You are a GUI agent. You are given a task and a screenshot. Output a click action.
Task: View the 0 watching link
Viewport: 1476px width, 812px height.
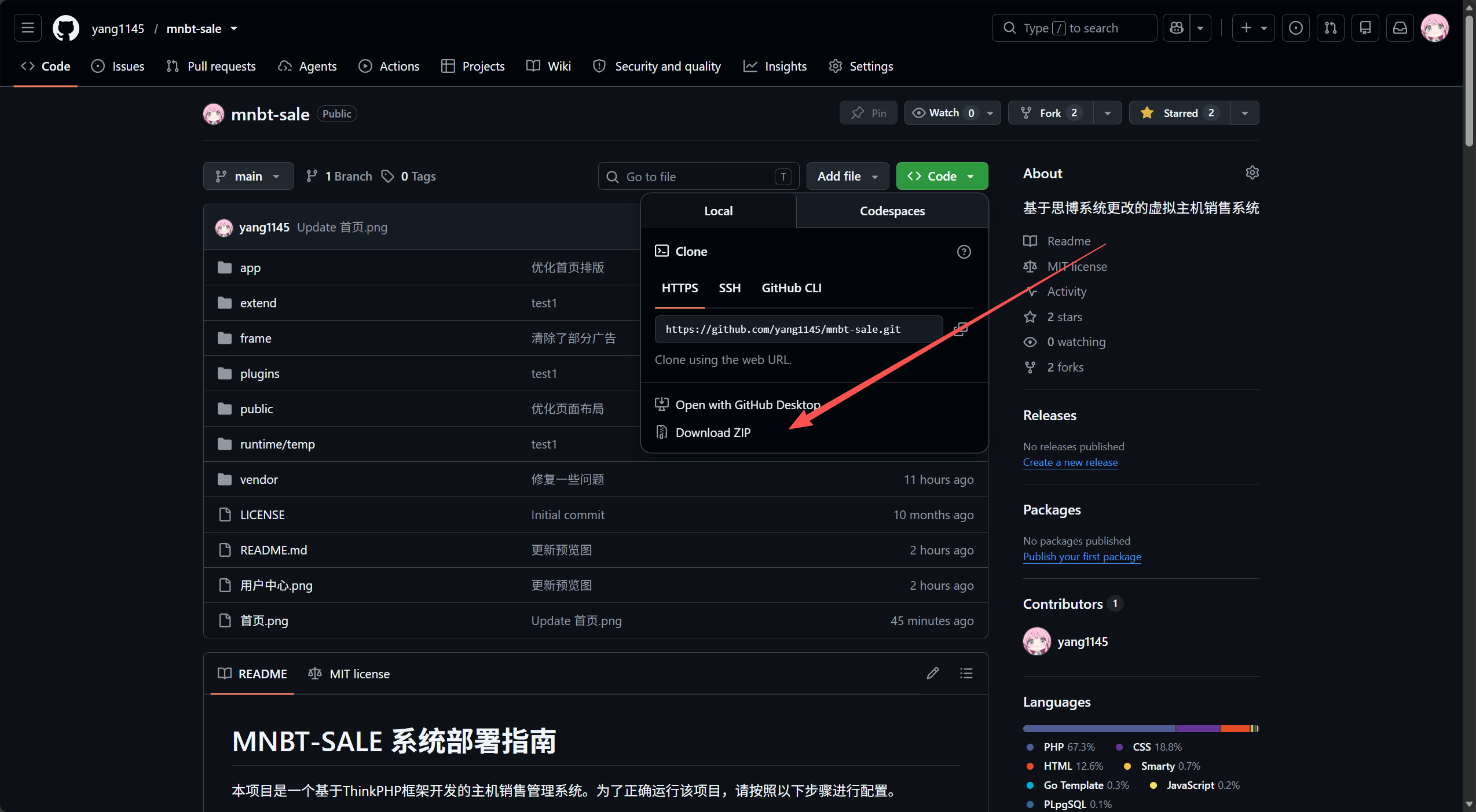click(1076, 341)
